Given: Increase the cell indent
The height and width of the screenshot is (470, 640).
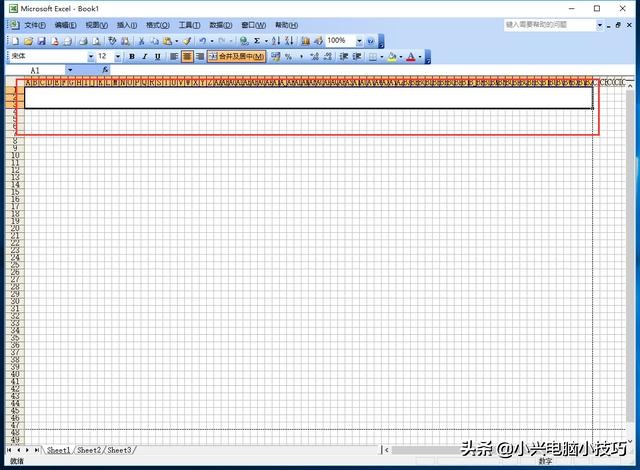Looking at the screenshot, I should [357, 56].
